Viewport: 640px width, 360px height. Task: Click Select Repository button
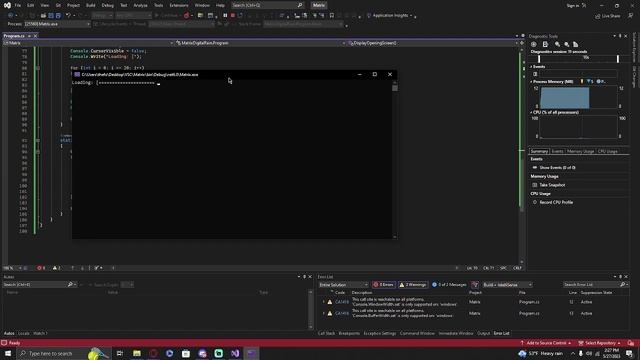click(x=599, y=343)
